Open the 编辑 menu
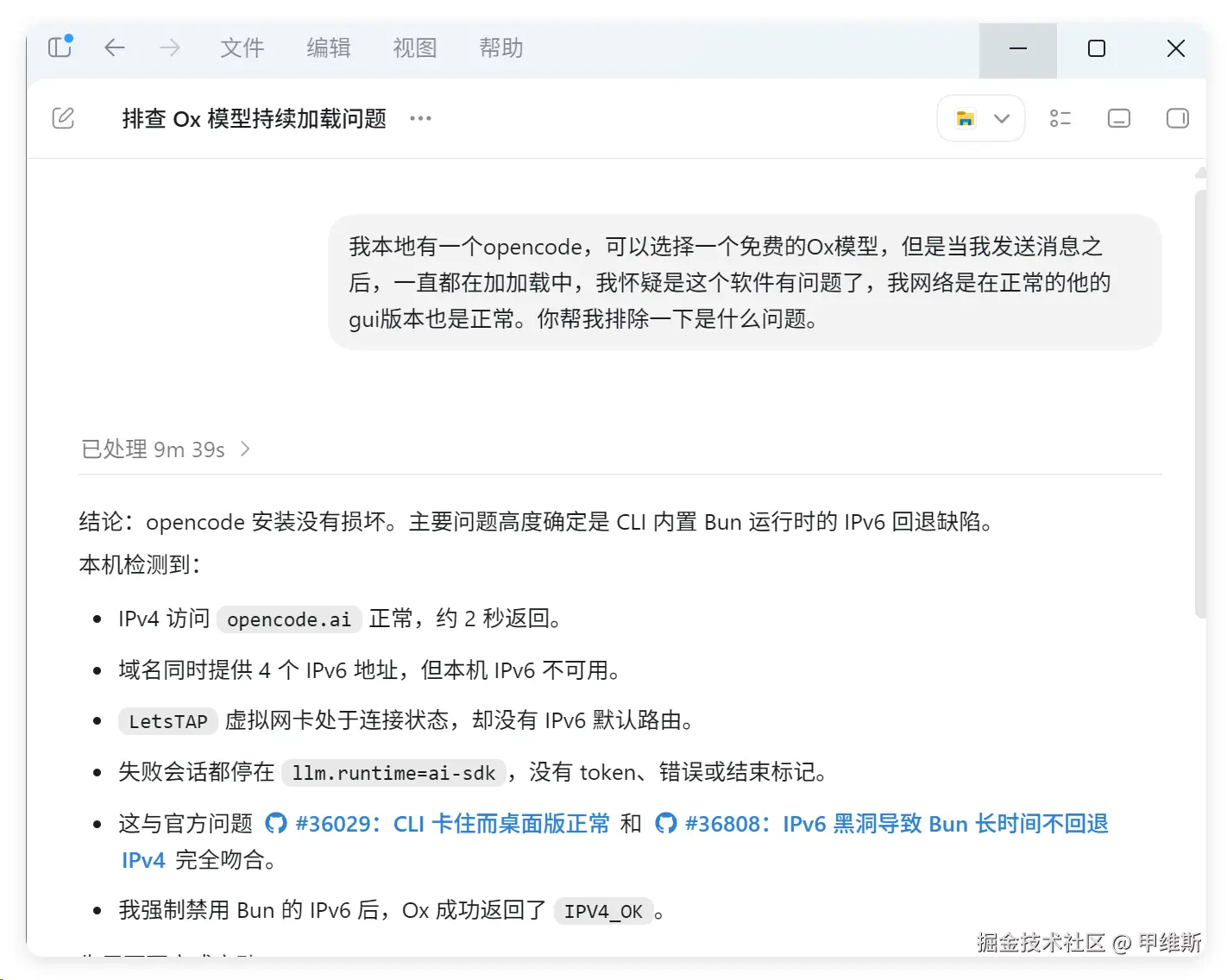This screenshot has height=980, width=1227. (x=329, y=47)
